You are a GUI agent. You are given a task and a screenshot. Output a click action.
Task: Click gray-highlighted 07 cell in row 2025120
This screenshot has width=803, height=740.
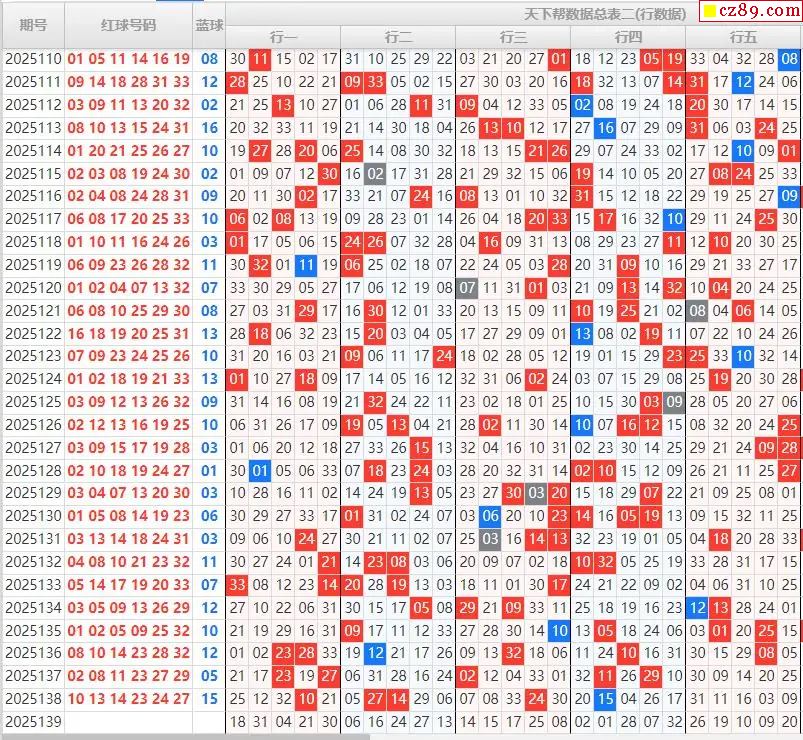click(467, 288)
